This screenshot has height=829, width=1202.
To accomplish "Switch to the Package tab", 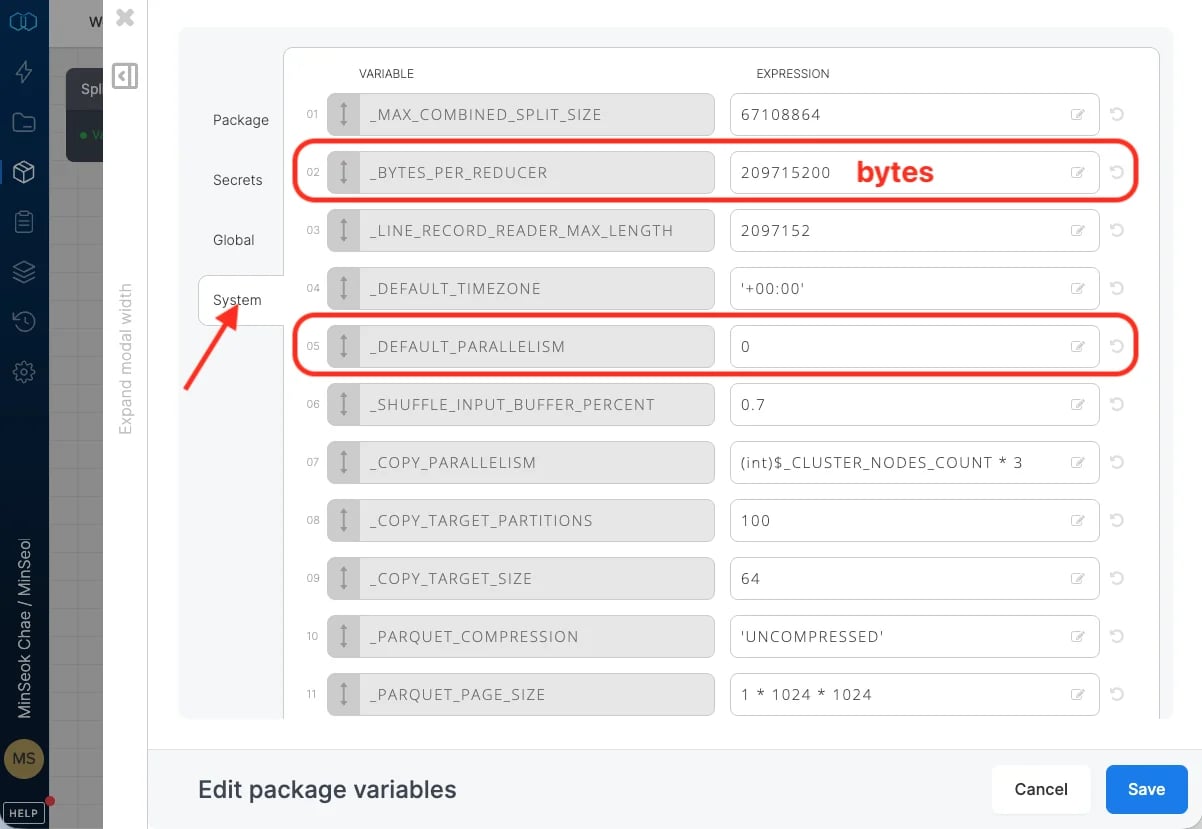I will pos(241,120).
